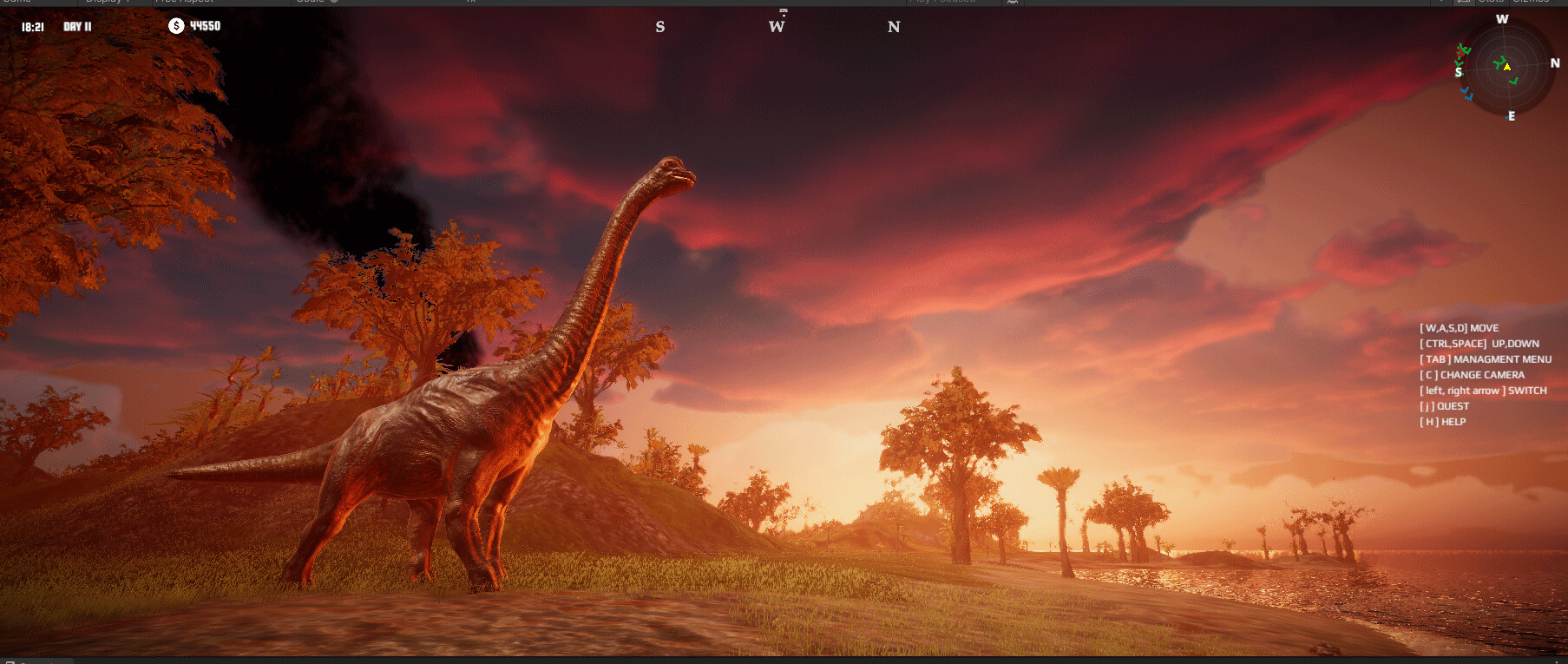
Task: Select the W heading on the top compass strip
Action: tap(777, 27)
